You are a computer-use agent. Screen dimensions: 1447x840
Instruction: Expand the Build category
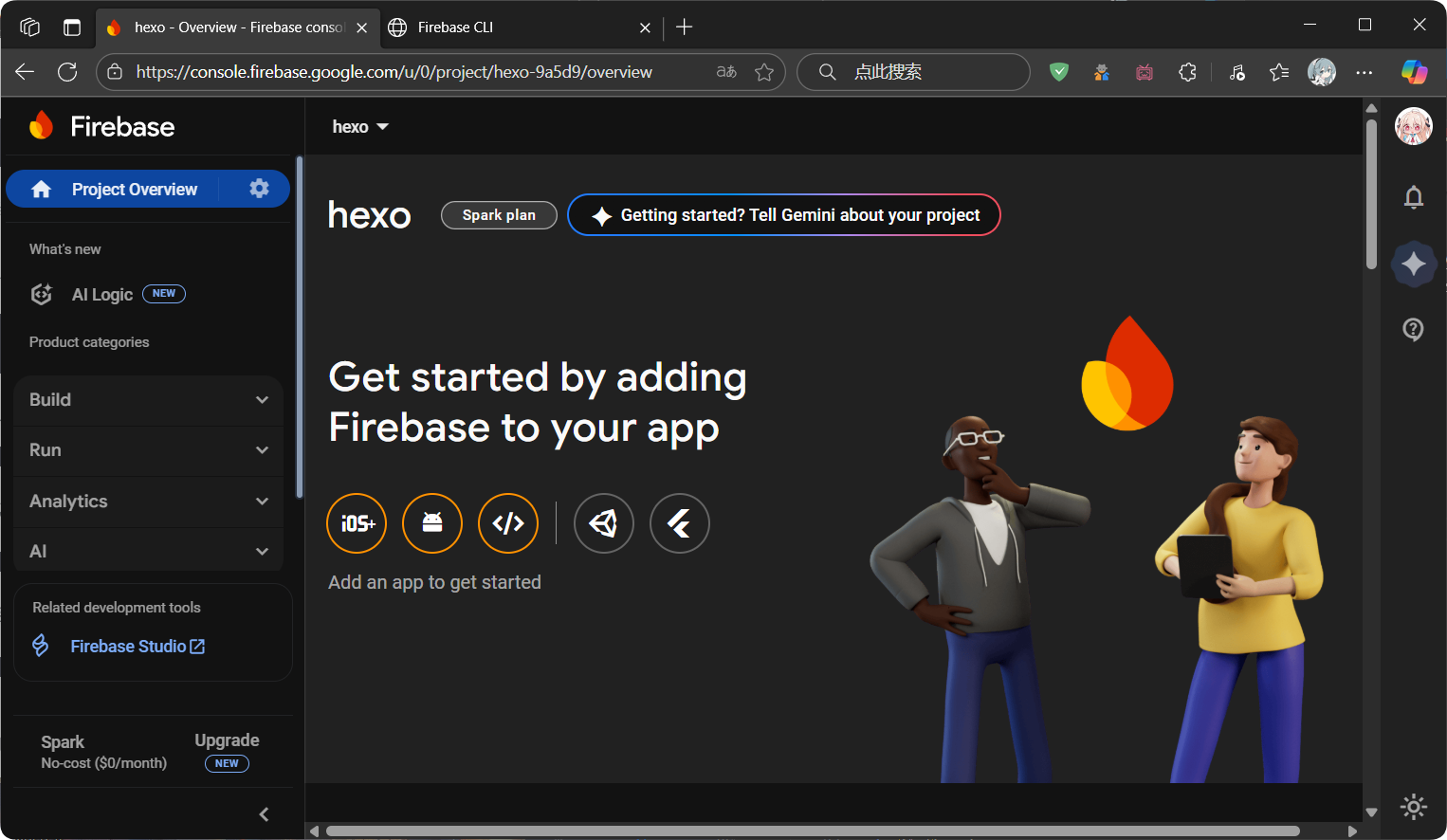tap(149, 400)
